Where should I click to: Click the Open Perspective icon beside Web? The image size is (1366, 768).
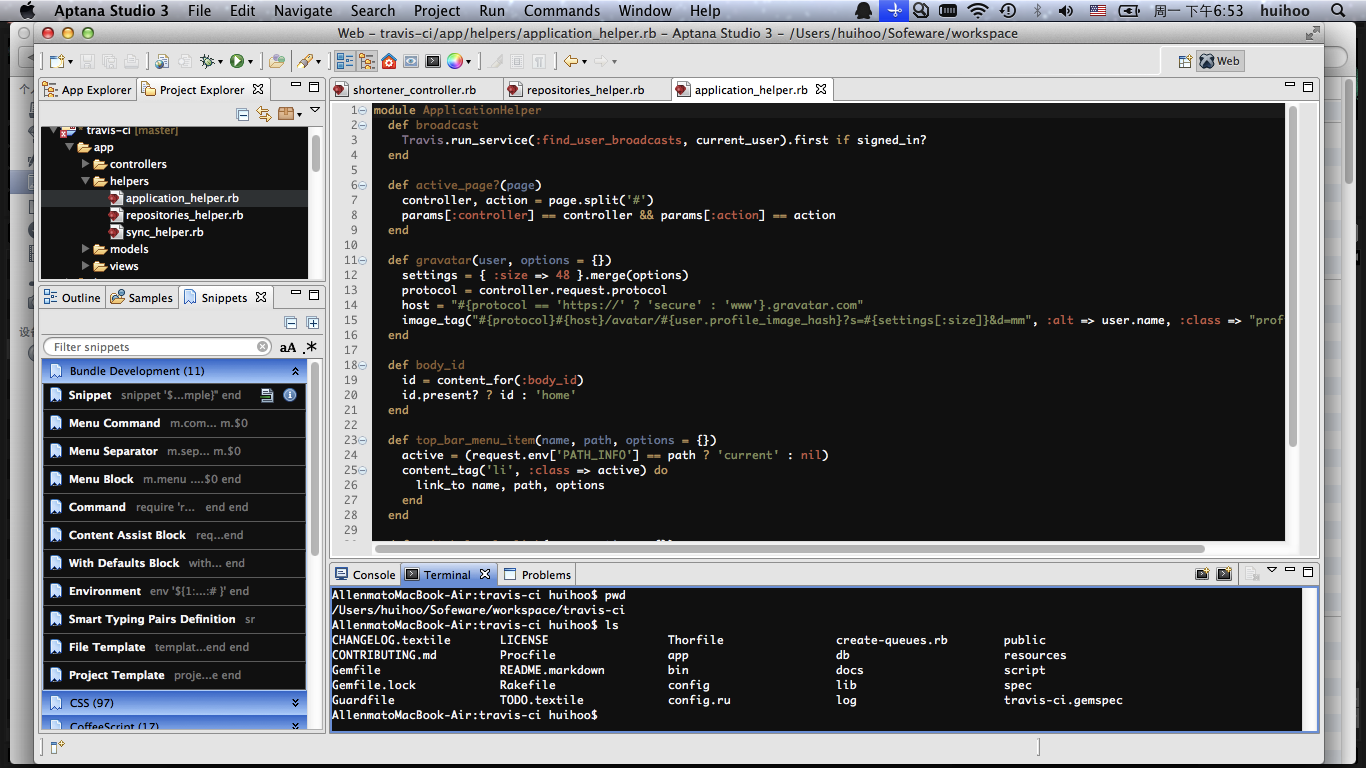pyautogui.click(x=1185, y=61)
